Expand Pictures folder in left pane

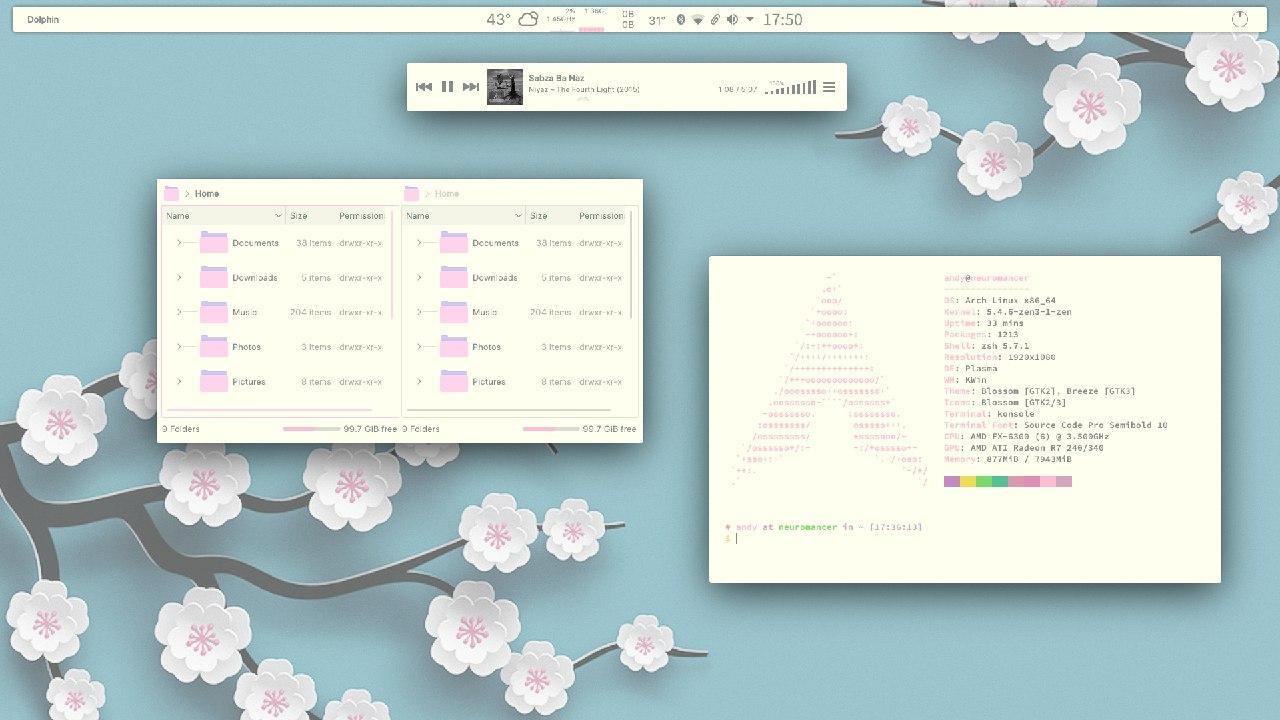click(179, 381)
